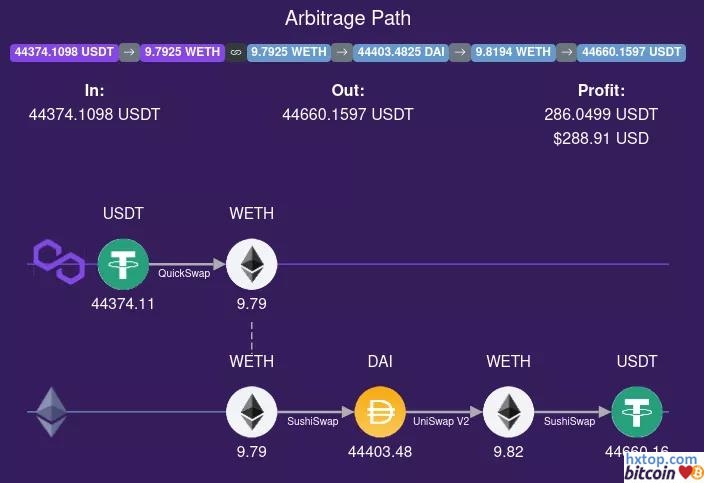Click the first SushiSwap swap label

click(313, 421)
